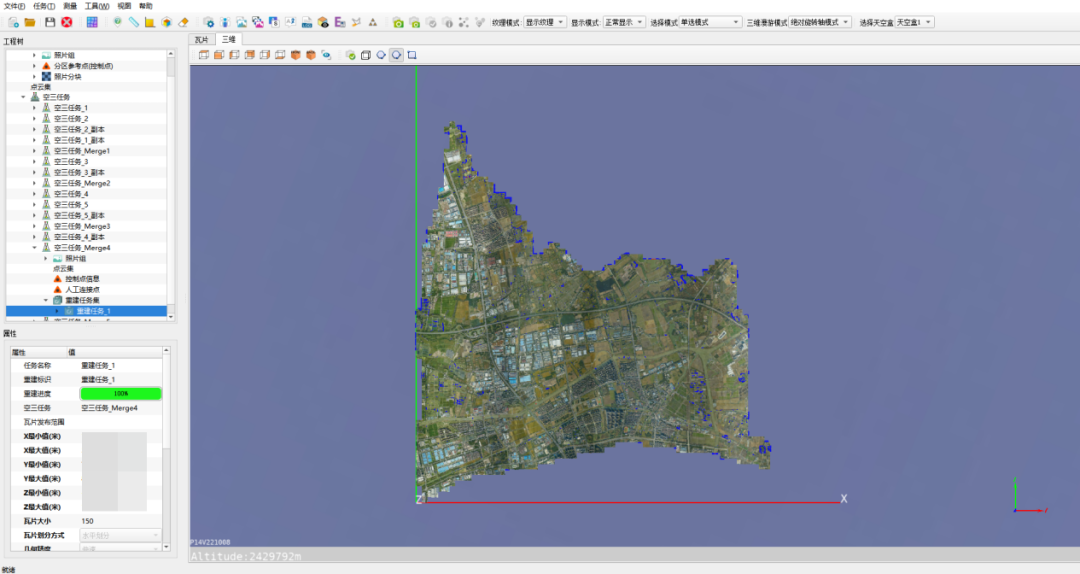Screen dimensions: 1080x574
Task: Click the orange triangle pyramid icon
Action: tap(373, 23)
